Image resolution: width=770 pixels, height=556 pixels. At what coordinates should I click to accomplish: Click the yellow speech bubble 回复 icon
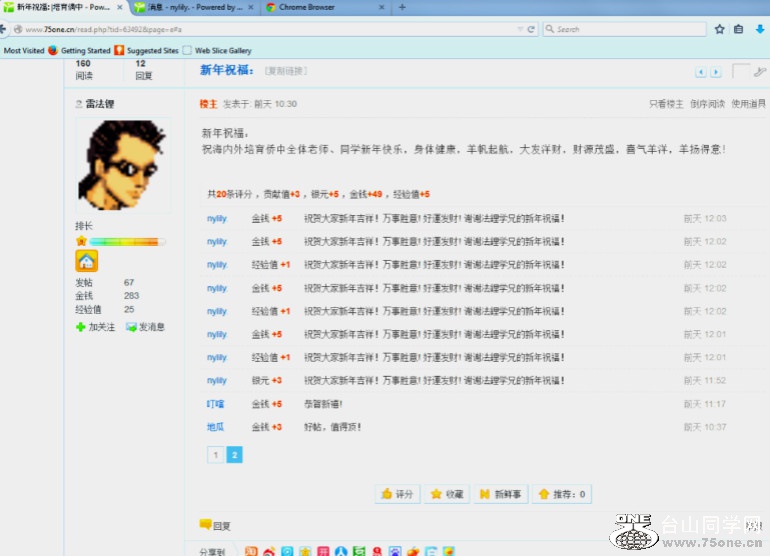click(205, 525)
